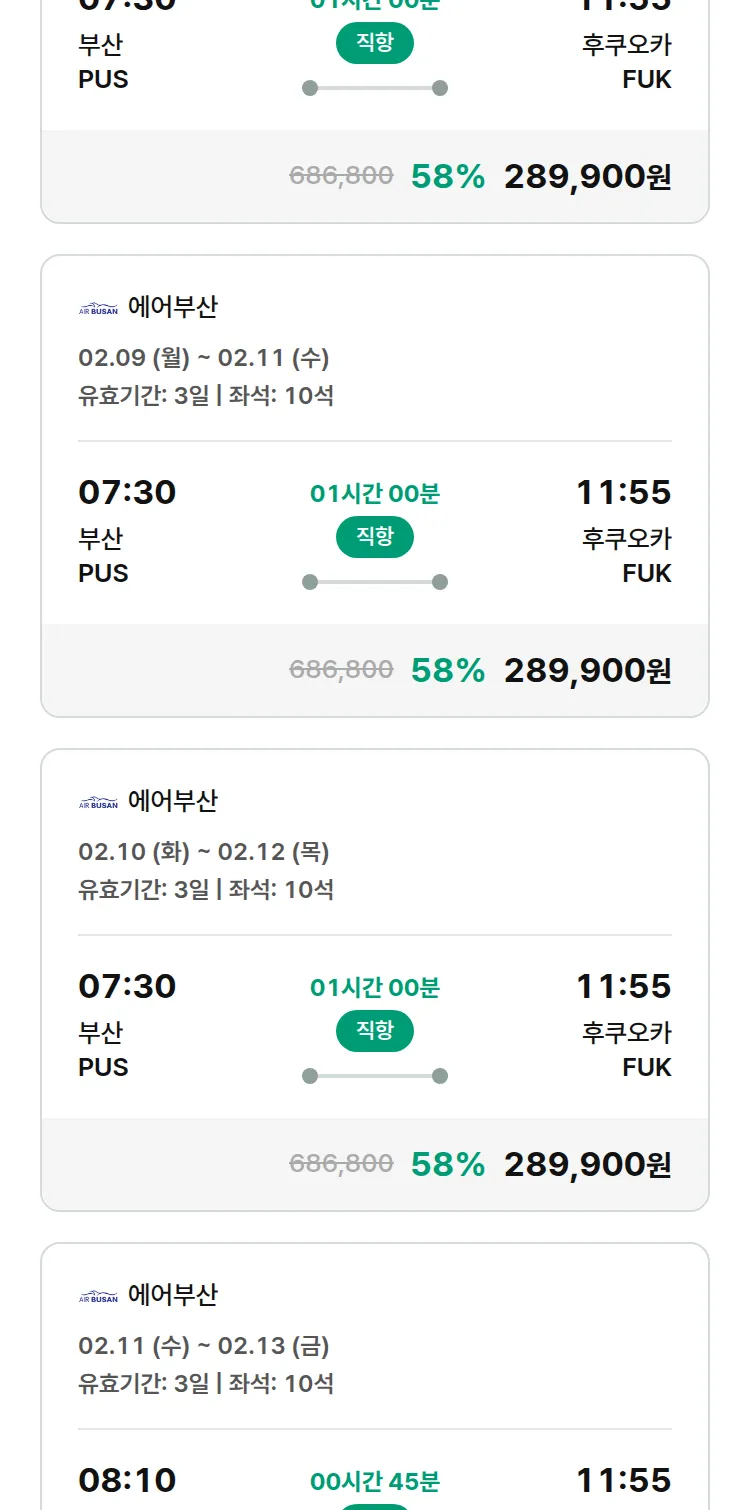This screenshot has width=750, height=1510.
Task: Click the Air Busan logo on the 02.09 flight
Action: [x=98, y=308]
